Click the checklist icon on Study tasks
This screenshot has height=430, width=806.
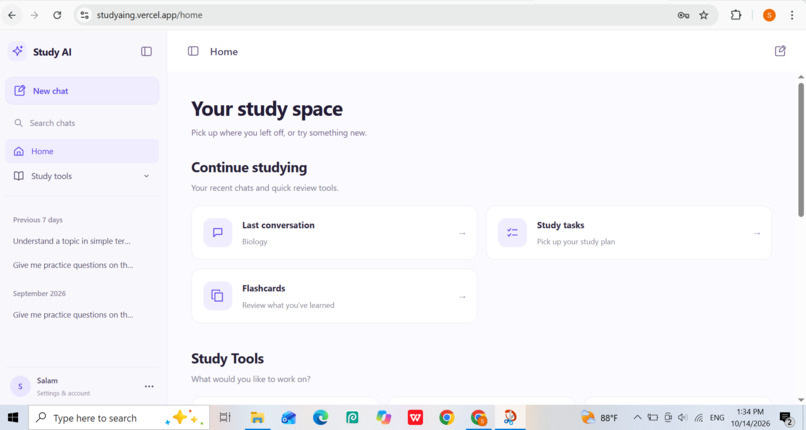[x=512, y=233]
